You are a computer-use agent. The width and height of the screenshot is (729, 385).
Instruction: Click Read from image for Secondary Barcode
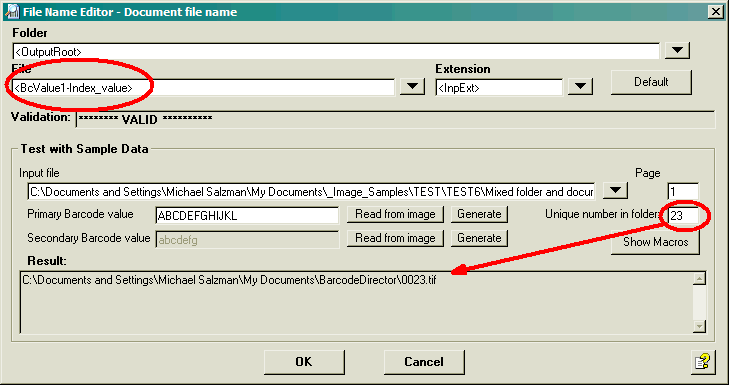point(395,238)
